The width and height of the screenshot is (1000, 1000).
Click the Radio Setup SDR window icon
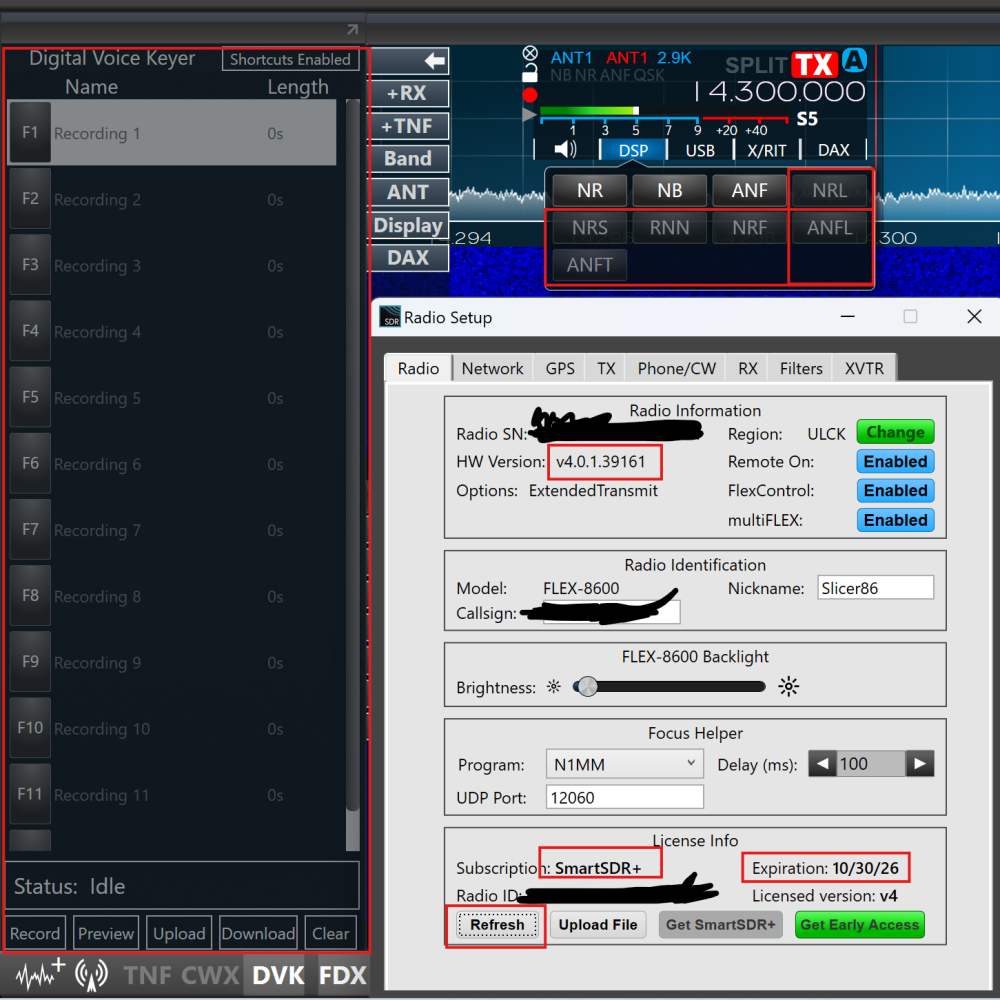tap(390, 316)
